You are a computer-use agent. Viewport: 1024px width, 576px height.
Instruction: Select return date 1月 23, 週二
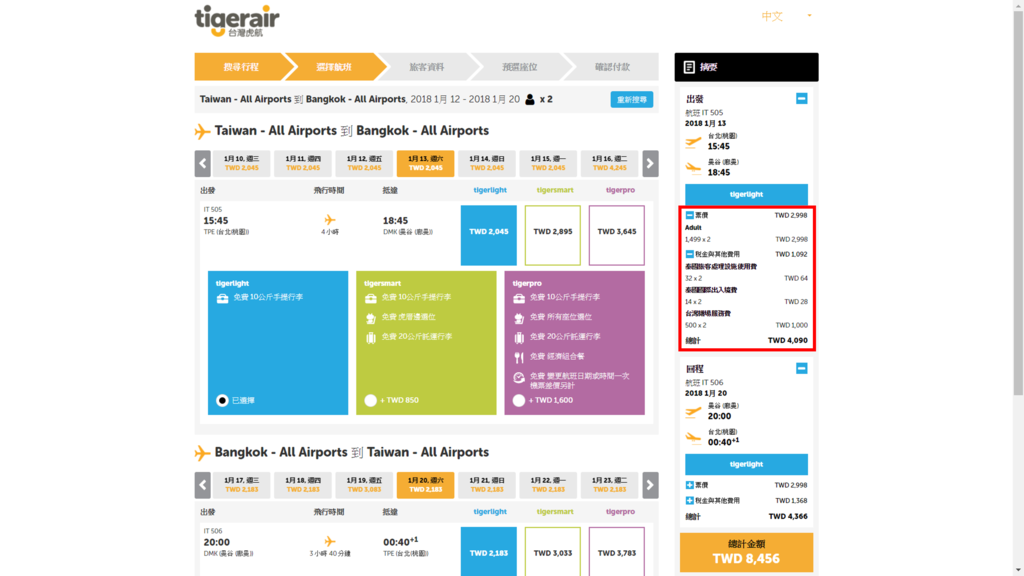pos(609,485)
